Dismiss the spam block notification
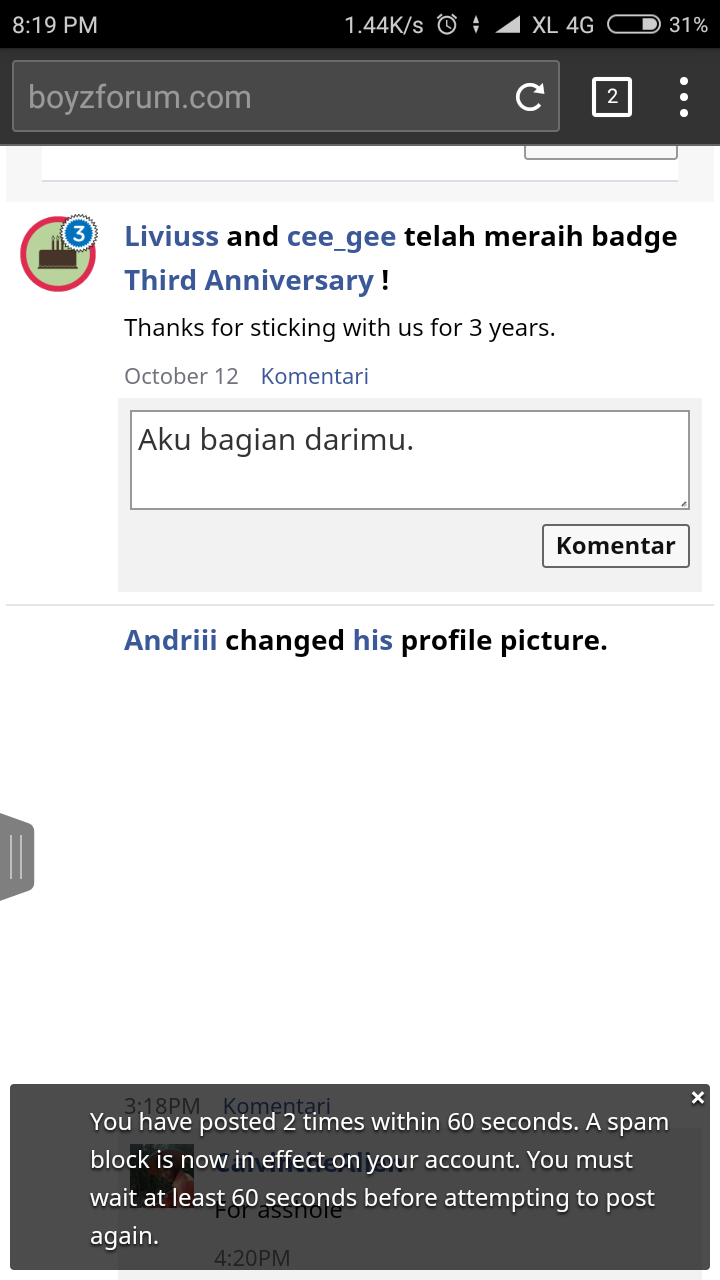 point(698,1098)
